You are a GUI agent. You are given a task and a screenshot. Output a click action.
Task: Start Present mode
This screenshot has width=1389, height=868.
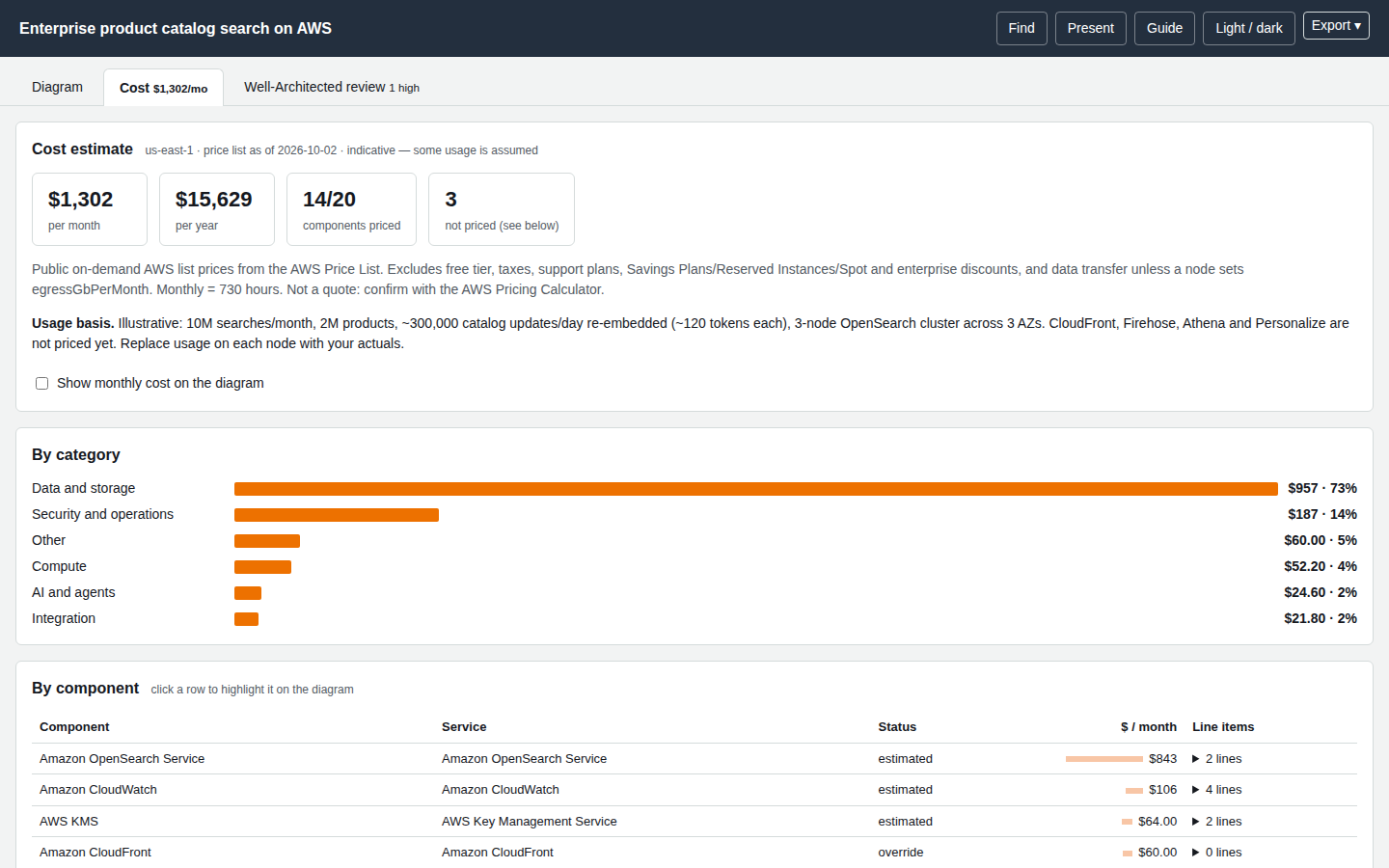1091,28
